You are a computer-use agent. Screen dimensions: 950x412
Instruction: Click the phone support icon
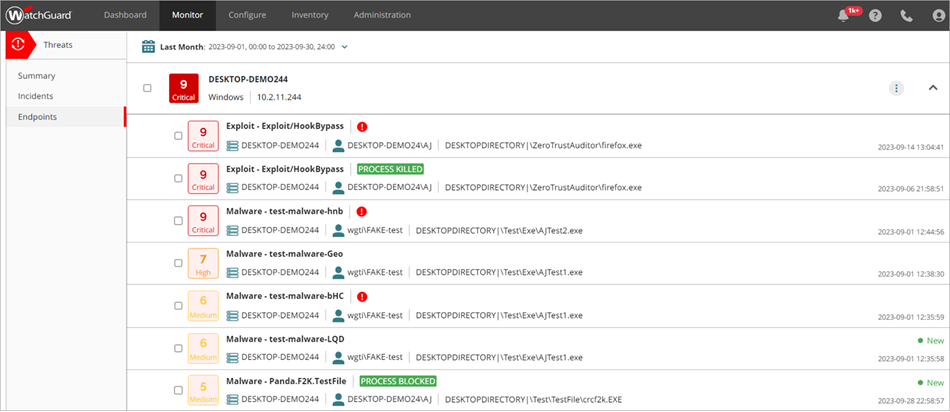point(906,16)
